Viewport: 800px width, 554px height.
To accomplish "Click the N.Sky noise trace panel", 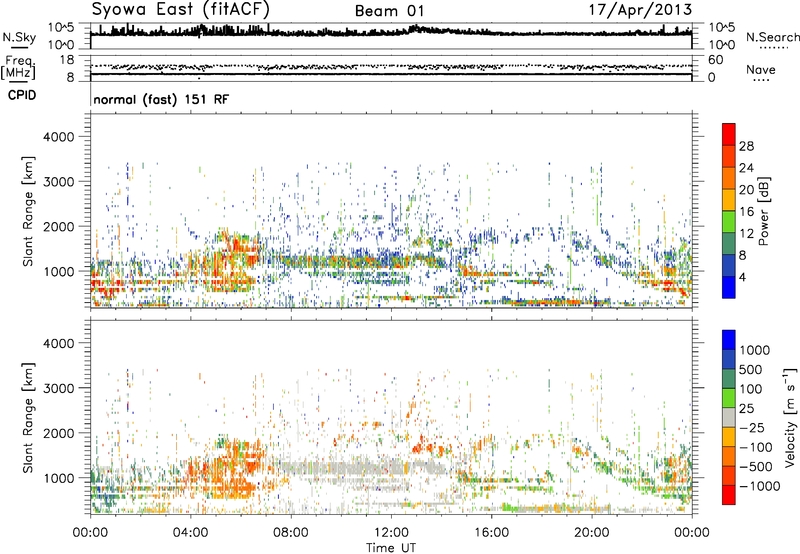I will [391, 36].
